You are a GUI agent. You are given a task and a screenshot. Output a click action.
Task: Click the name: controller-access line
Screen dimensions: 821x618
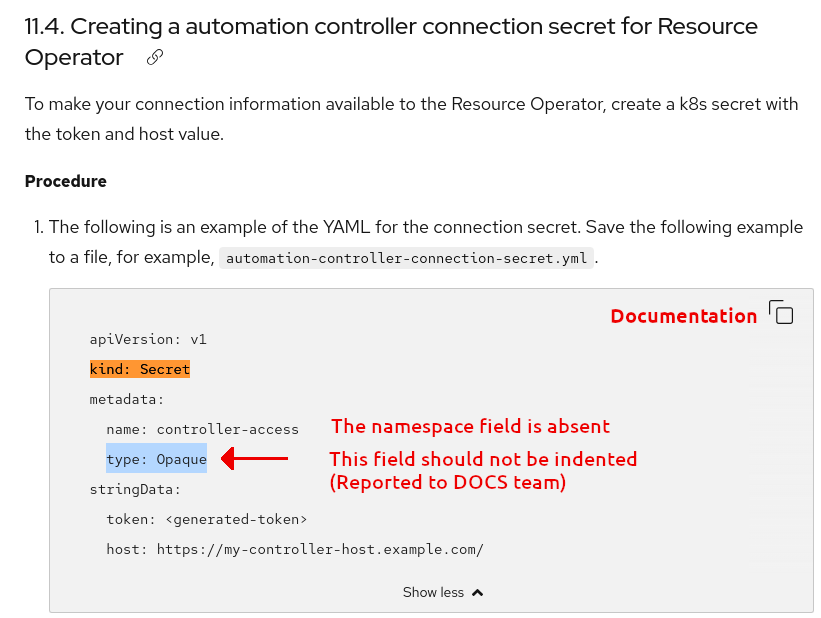point(202,429)
